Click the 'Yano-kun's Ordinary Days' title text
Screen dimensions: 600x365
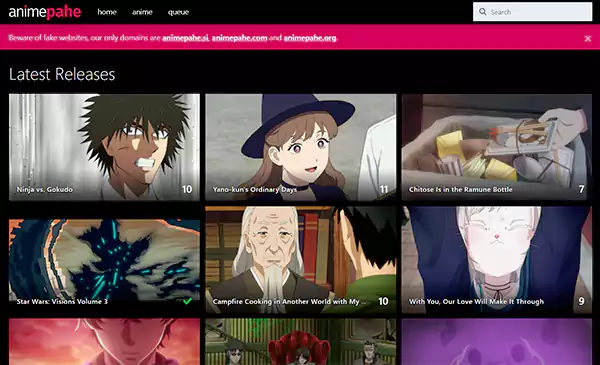click(x=255, y=189)
